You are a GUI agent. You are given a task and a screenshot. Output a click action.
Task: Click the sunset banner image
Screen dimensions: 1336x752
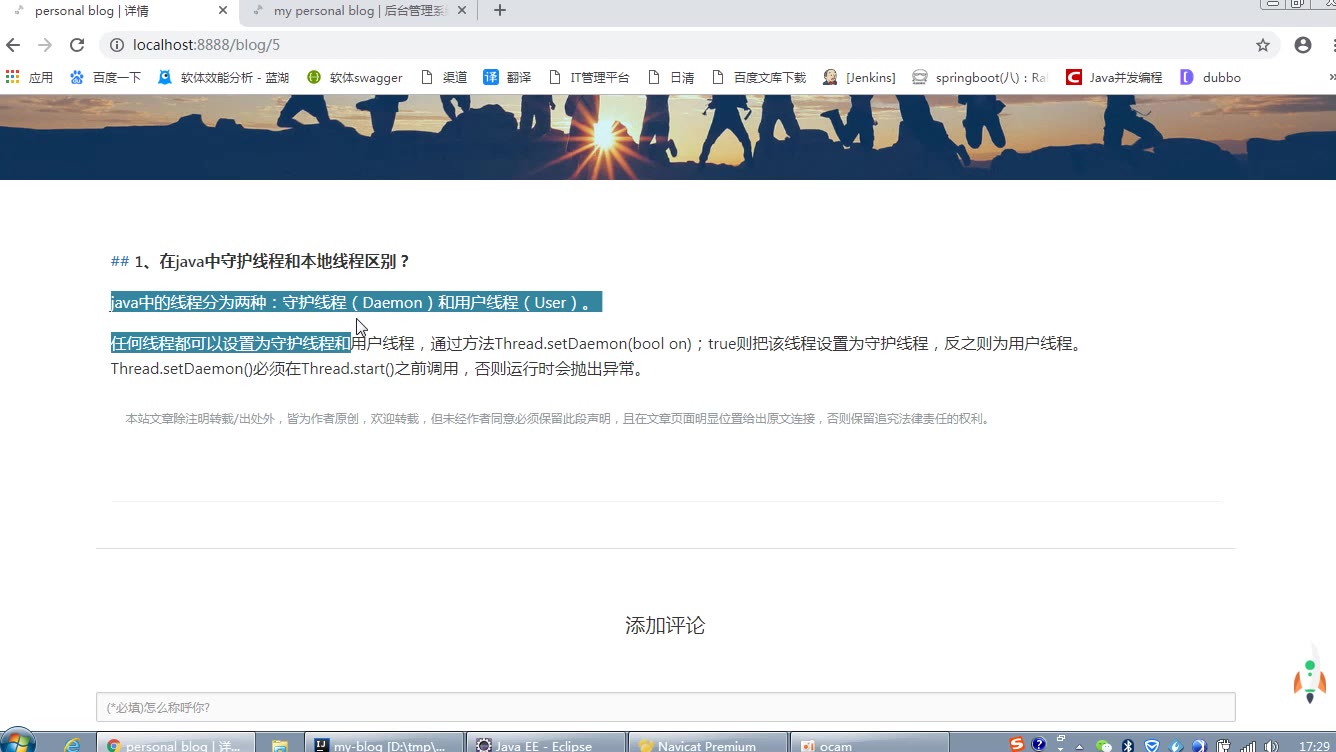coord(668,137)
